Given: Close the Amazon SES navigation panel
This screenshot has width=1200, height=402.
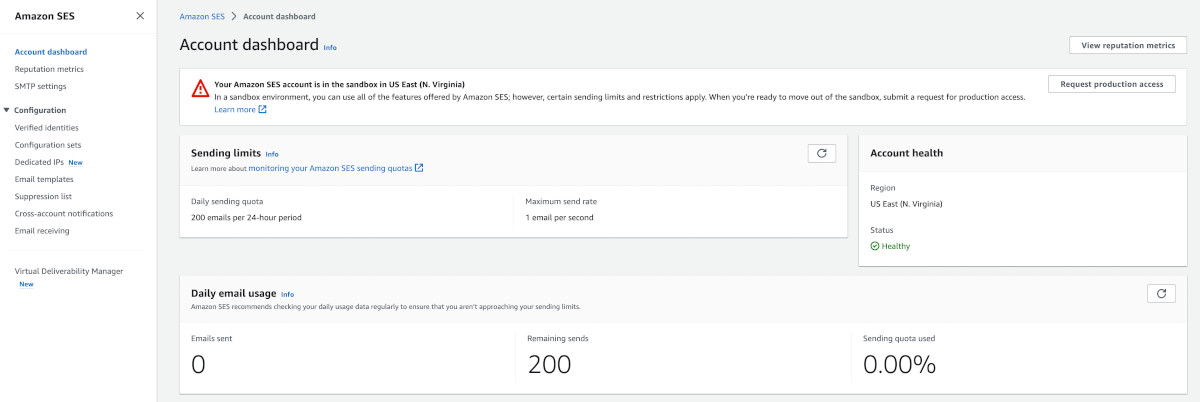Looking at the screenshot, I should point(139,16).
